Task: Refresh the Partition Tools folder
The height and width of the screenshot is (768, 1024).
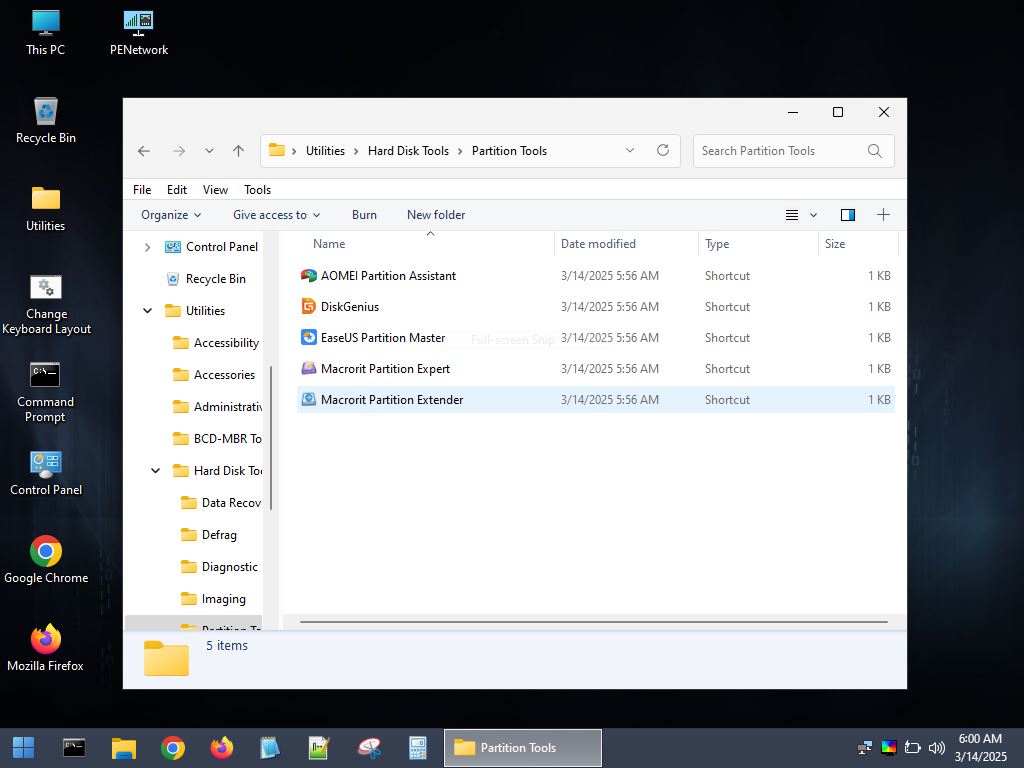Action: click(x=663, y=150)
